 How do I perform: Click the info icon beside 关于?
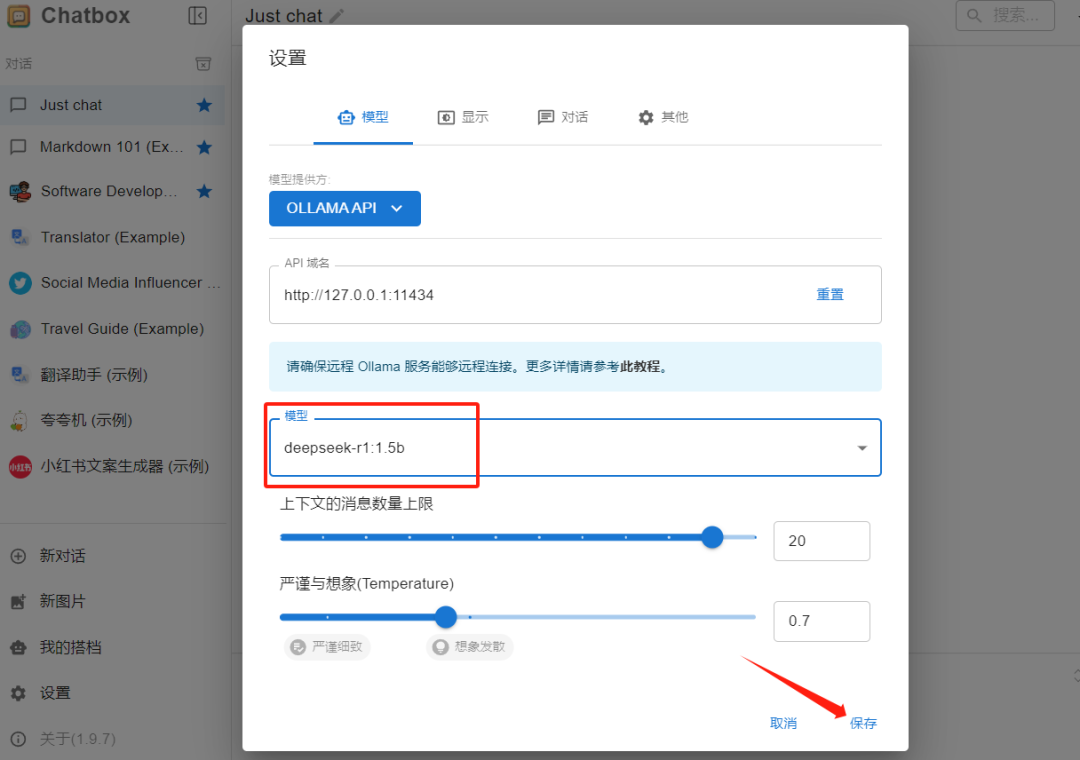tap(19, 739)
